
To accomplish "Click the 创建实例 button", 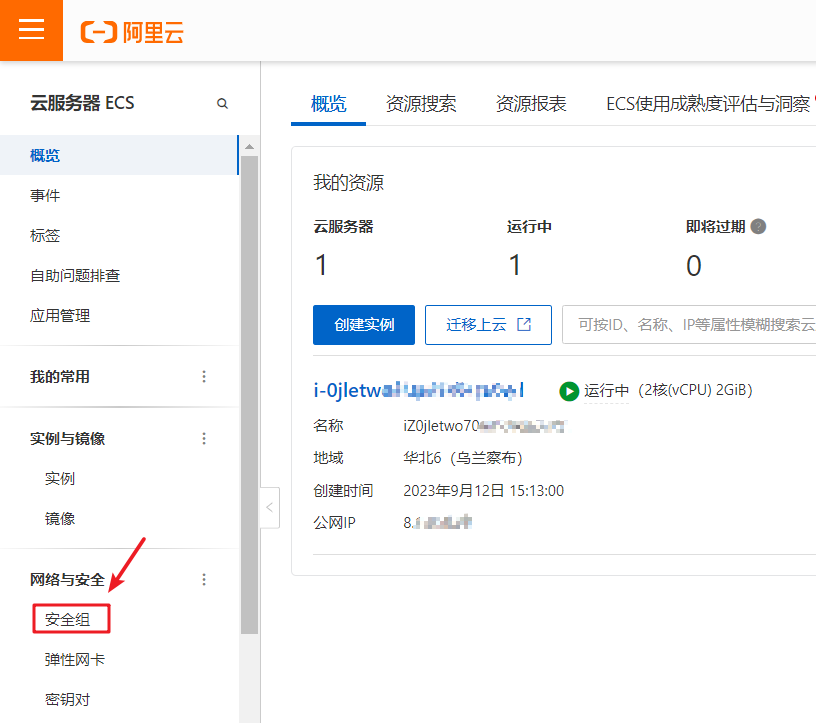I will 364,325.
